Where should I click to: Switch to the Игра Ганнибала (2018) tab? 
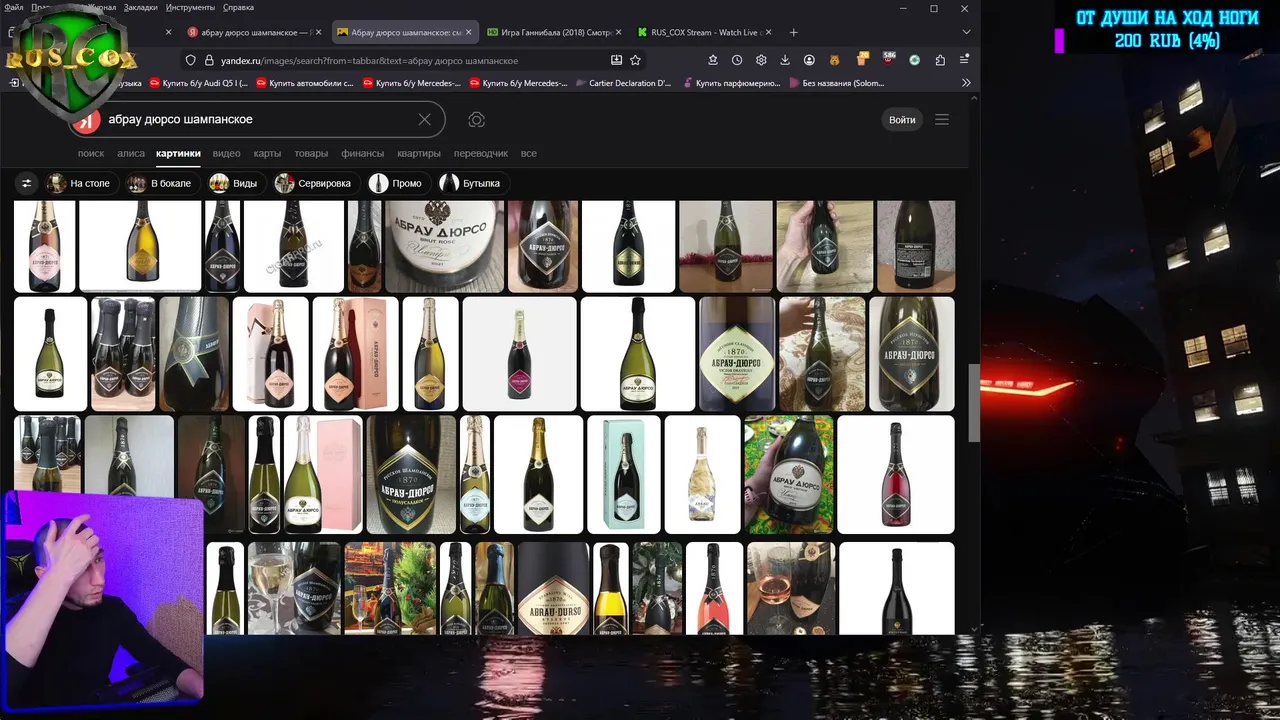pos(552,32)
